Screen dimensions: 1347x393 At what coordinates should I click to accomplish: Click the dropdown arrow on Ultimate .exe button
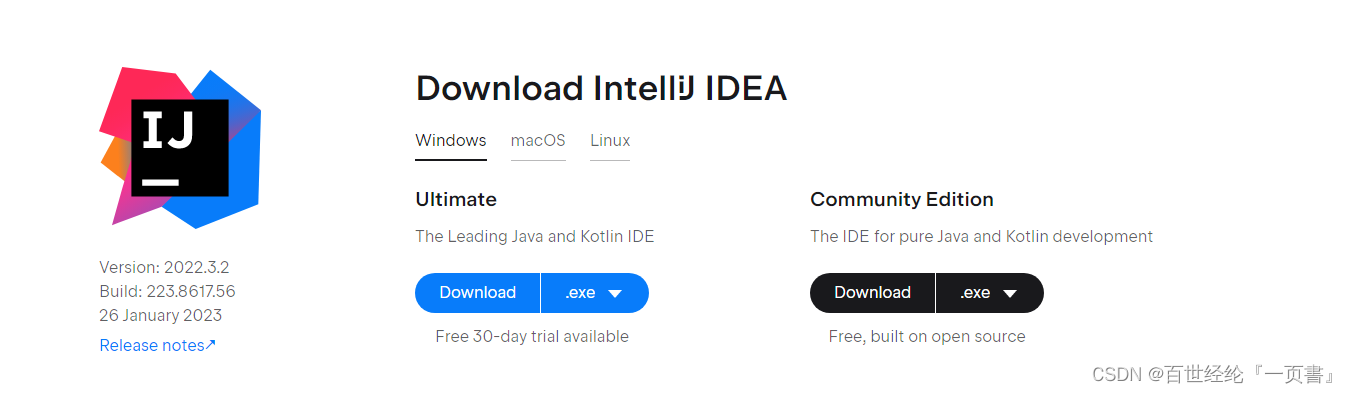click(615, 293)
